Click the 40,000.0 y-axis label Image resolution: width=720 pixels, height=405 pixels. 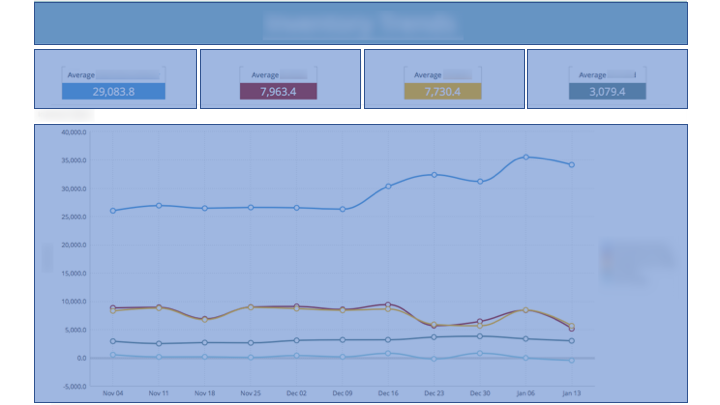tap(75, 132)
